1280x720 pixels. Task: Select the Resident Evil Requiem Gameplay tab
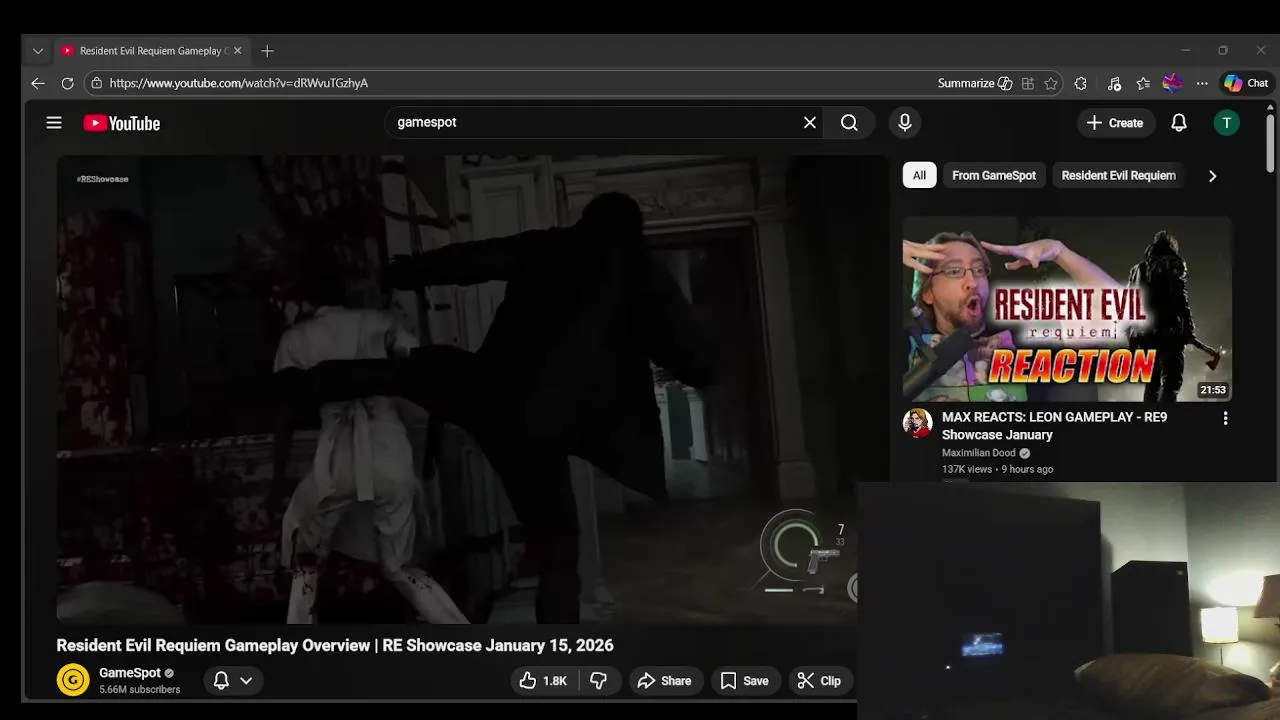pos(150,51)
